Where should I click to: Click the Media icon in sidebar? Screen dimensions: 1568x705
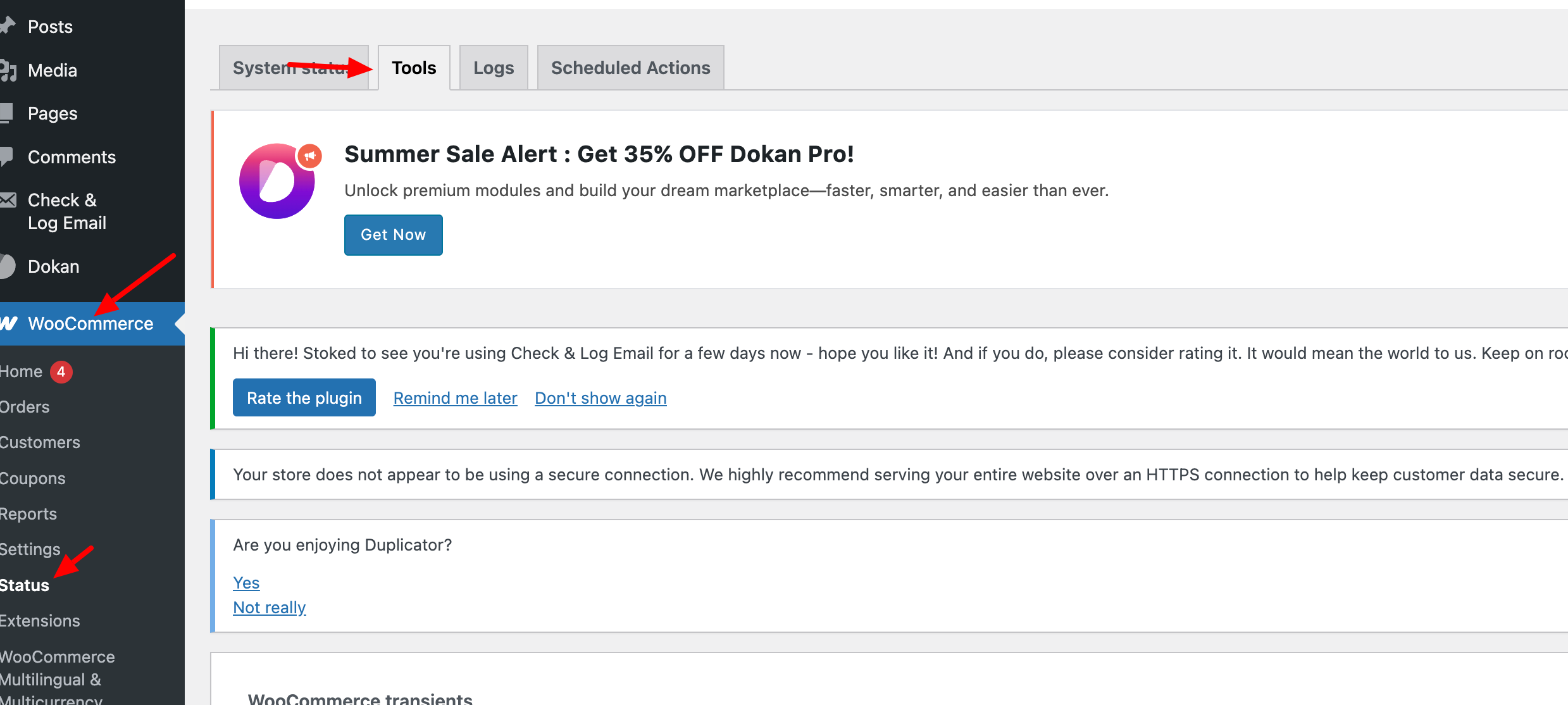[x=8, y=70]
